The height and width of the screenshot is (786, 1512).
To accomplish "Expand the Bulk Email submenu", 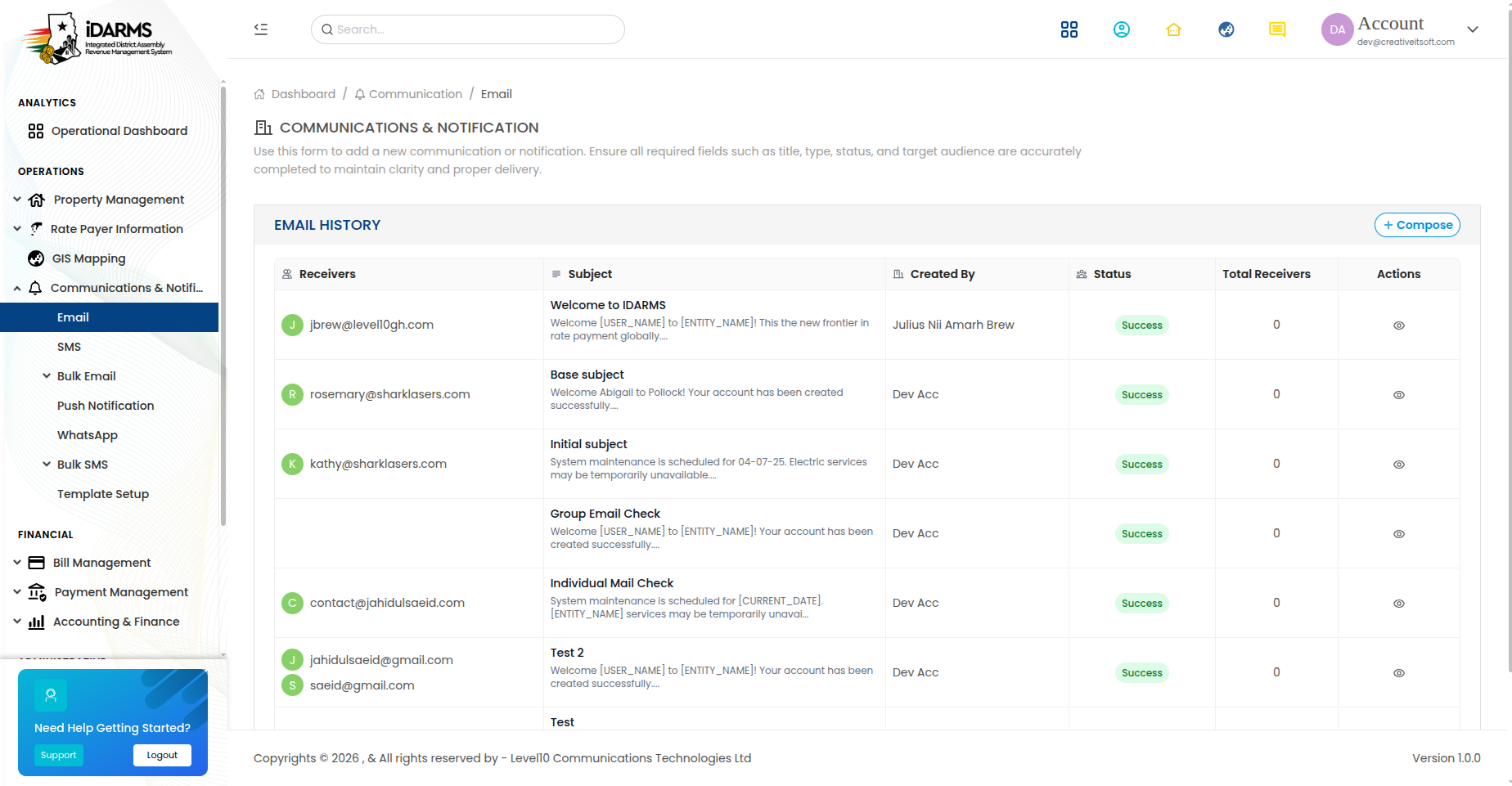I will [47, 376].
